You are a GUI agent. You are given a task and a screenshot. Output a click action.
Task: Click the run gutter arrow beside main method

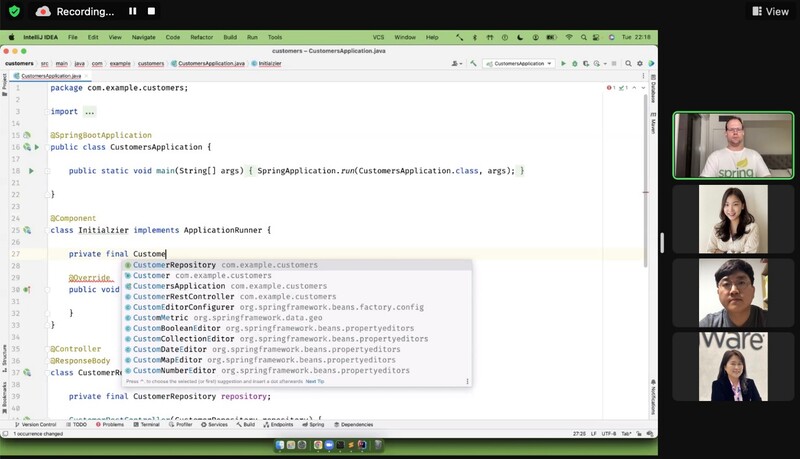click(x=31, y=171)
